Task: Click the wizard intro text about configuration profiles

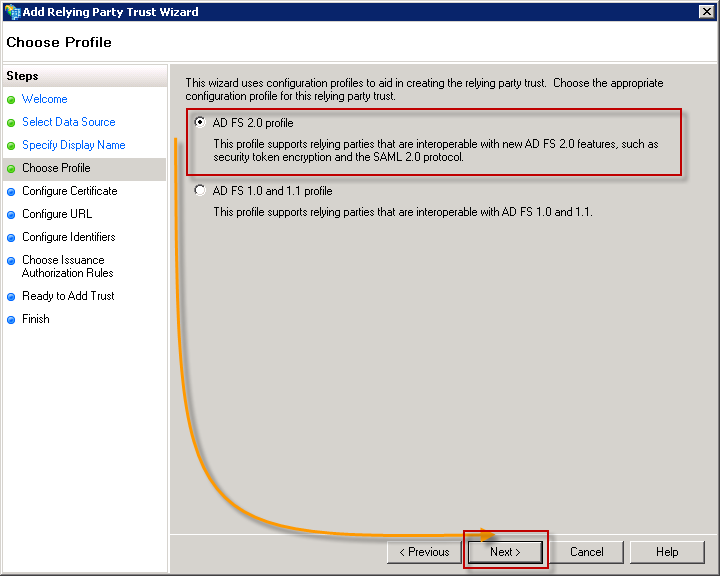Action: [424, 89]
